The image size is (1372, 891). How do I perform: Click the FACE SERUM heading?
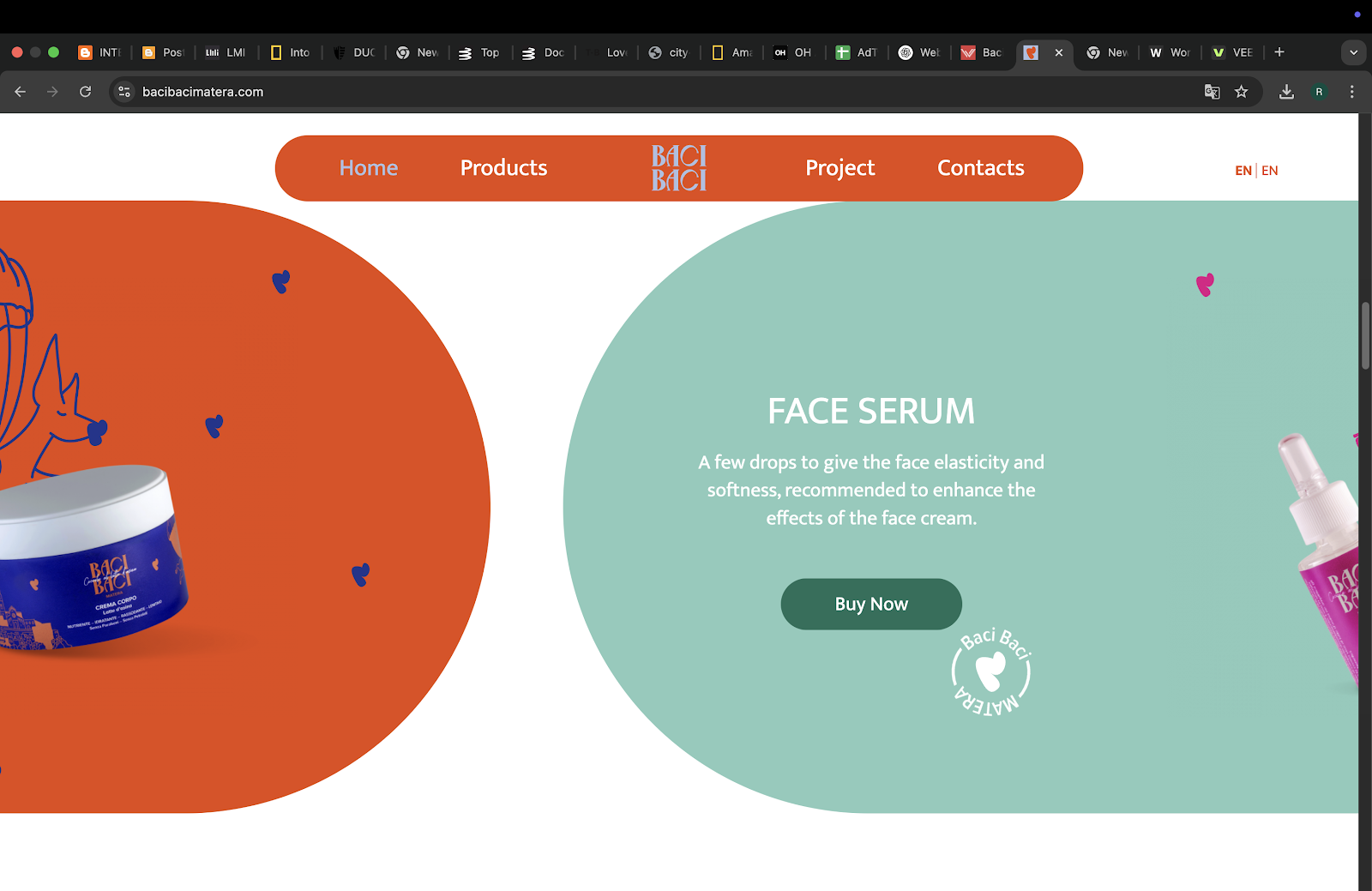click(871, 412)
